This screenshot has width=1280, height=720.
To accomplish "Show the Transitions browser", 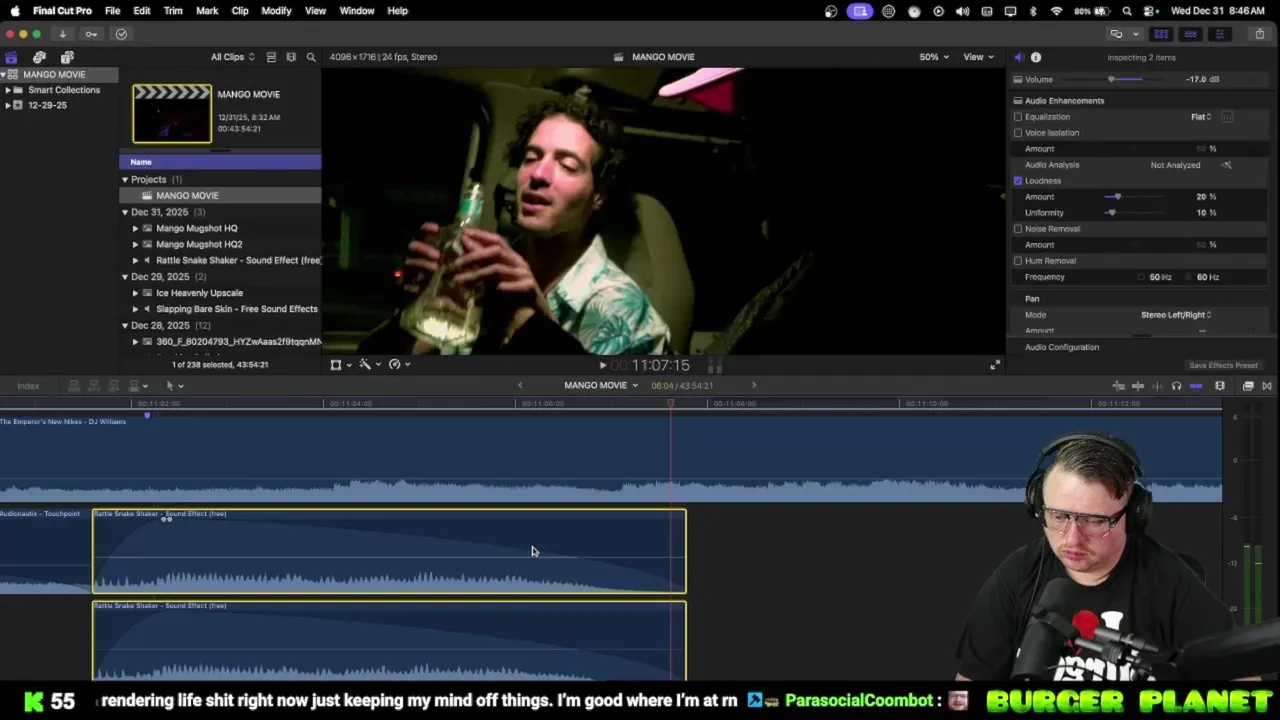I will (x=1267, y=386).
